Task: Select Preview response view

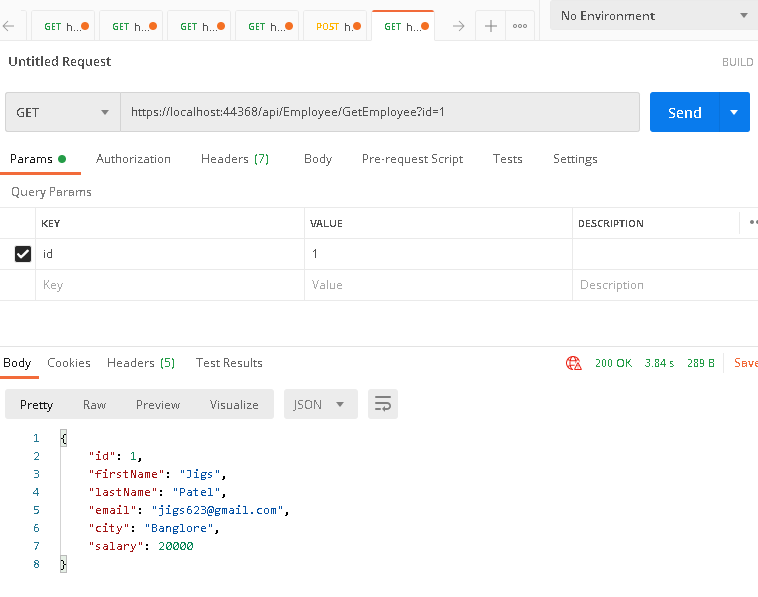Action: click(x=158, y=405)
